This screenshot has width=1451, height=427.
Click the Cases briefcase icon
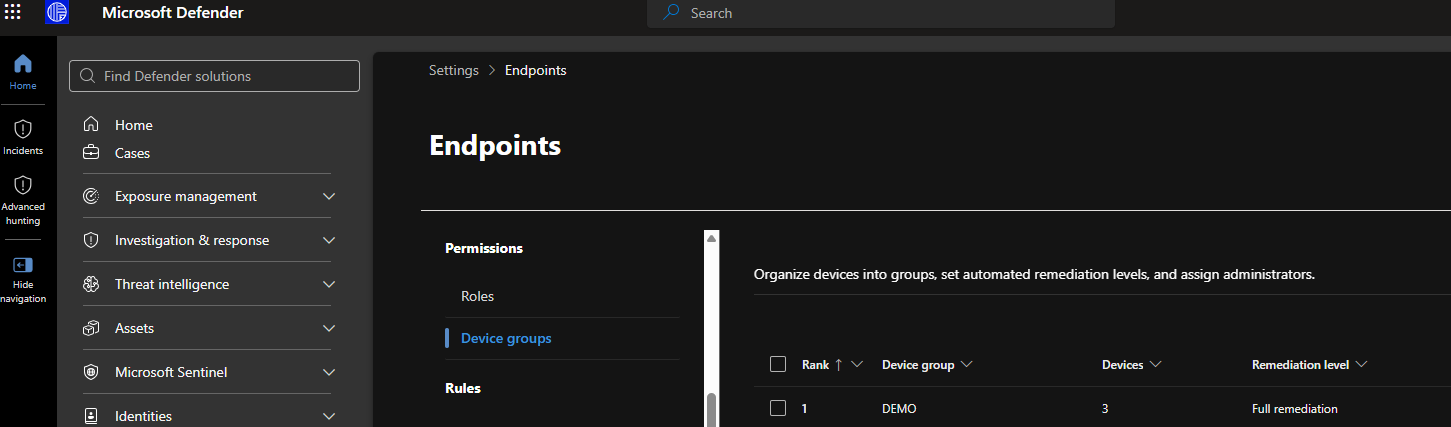click(91, 153)
